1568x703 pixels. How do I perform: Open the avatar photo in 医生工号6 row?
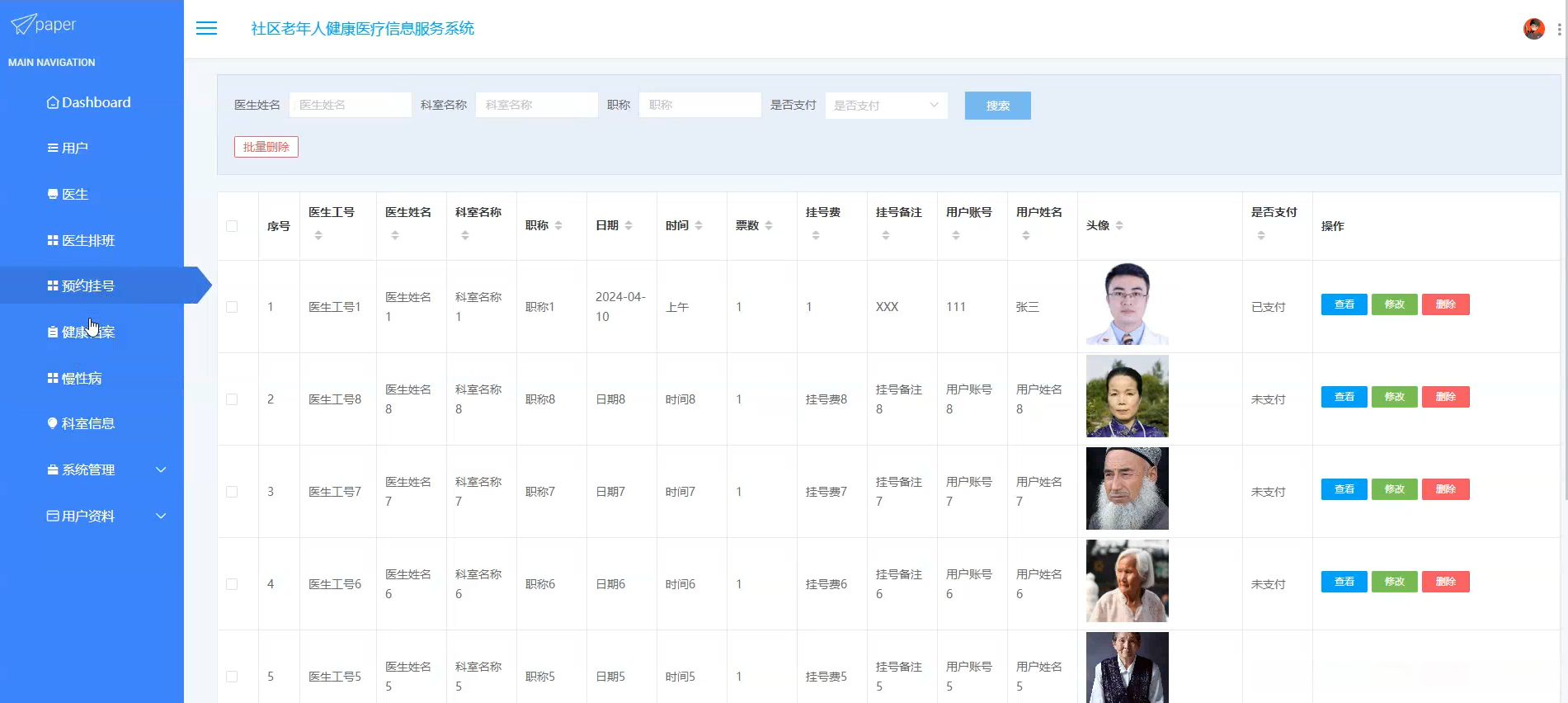(1128, 581)
